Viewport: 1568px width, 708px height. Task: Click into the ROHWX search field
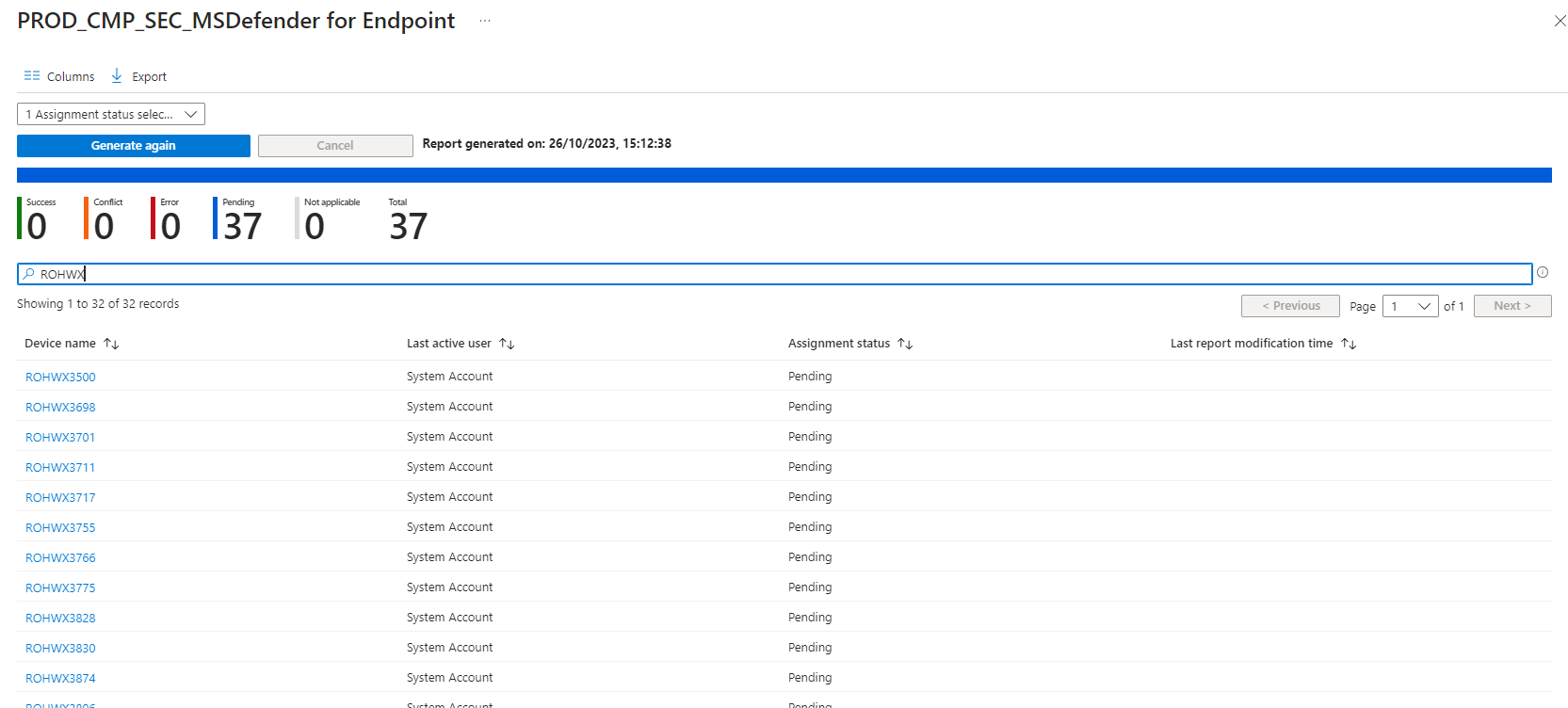pos(774,274)
